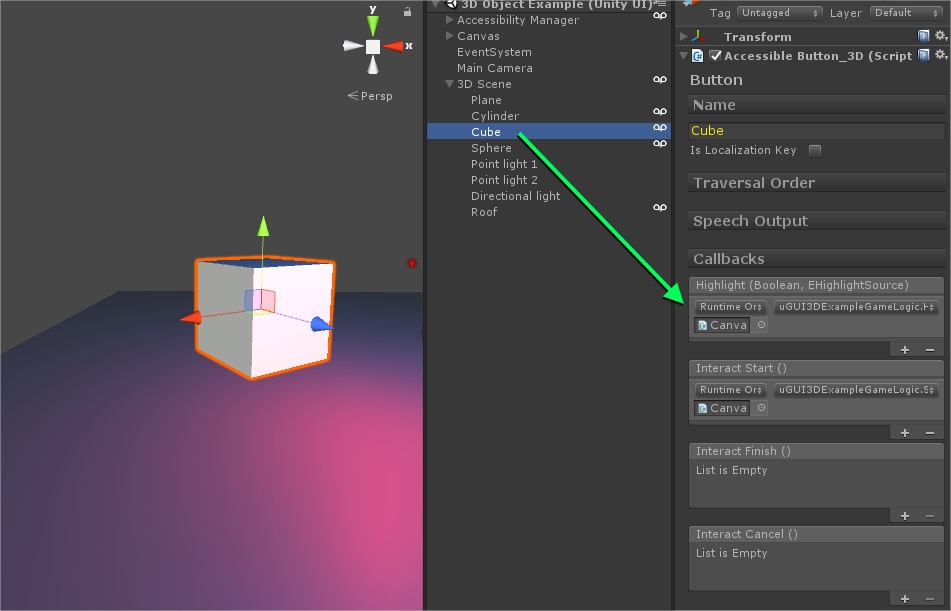Image resolution: width=951 pixels, height=611 pixels.
Task: Collapse the 3D Scene hierarchy group
Action: [450, 84]
